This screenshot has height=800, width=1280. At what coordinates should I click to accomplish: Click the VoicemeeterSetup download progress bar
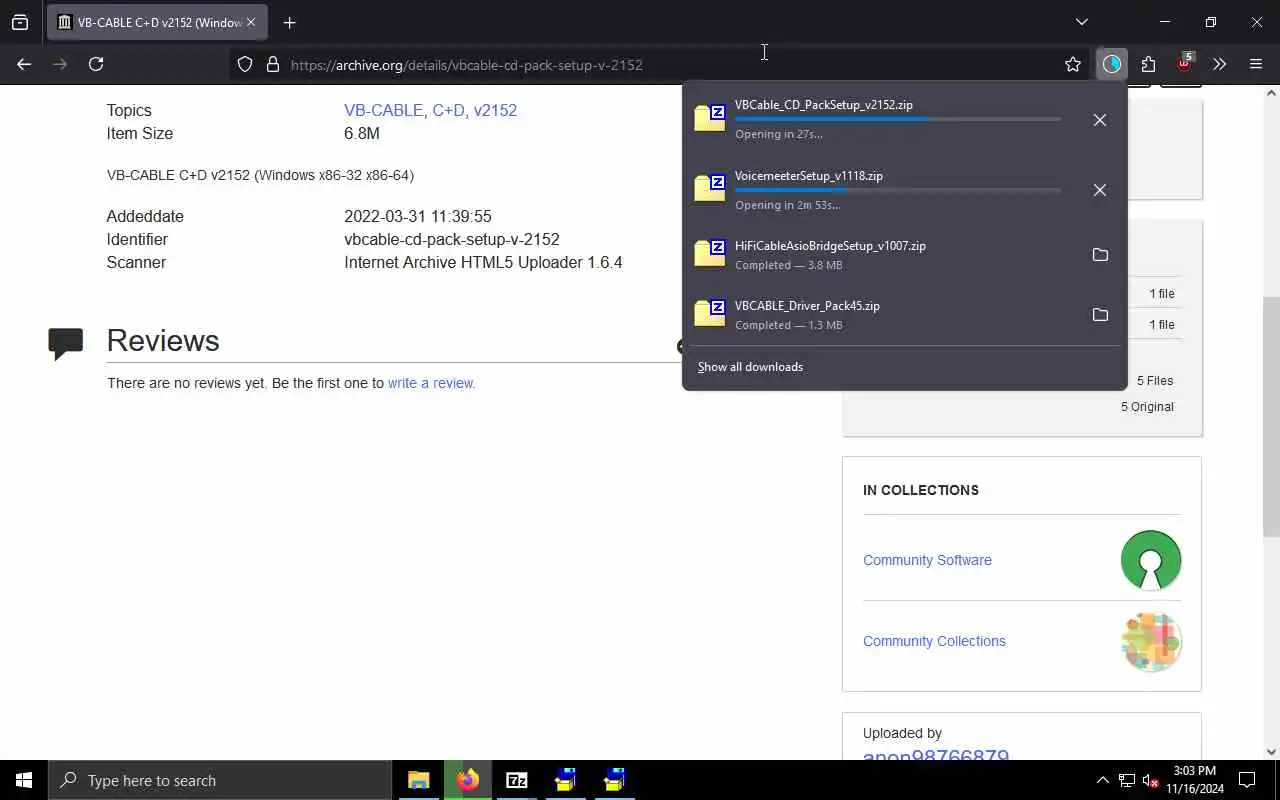pos(898,190)
